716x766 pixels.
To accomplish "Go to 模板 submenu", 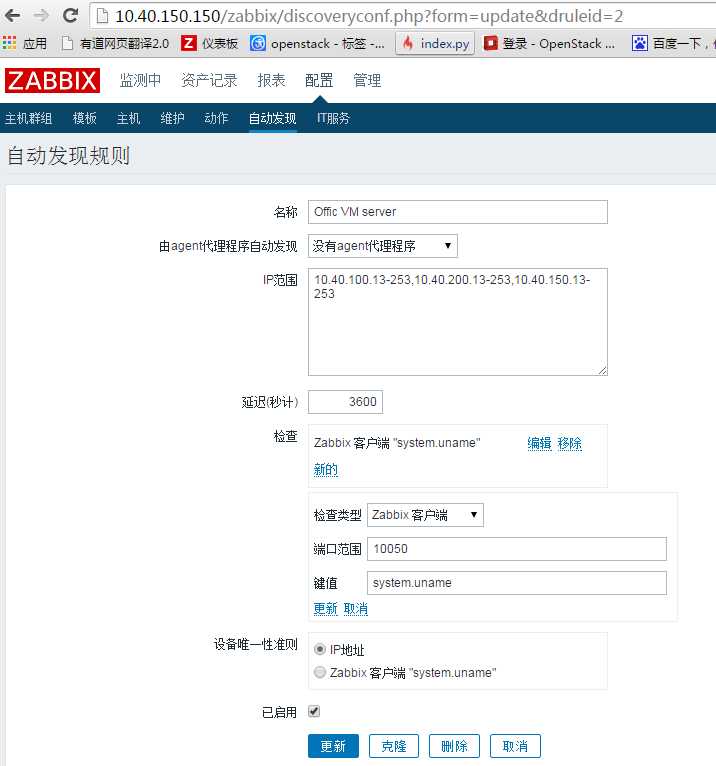I will [x=84, y=118].
